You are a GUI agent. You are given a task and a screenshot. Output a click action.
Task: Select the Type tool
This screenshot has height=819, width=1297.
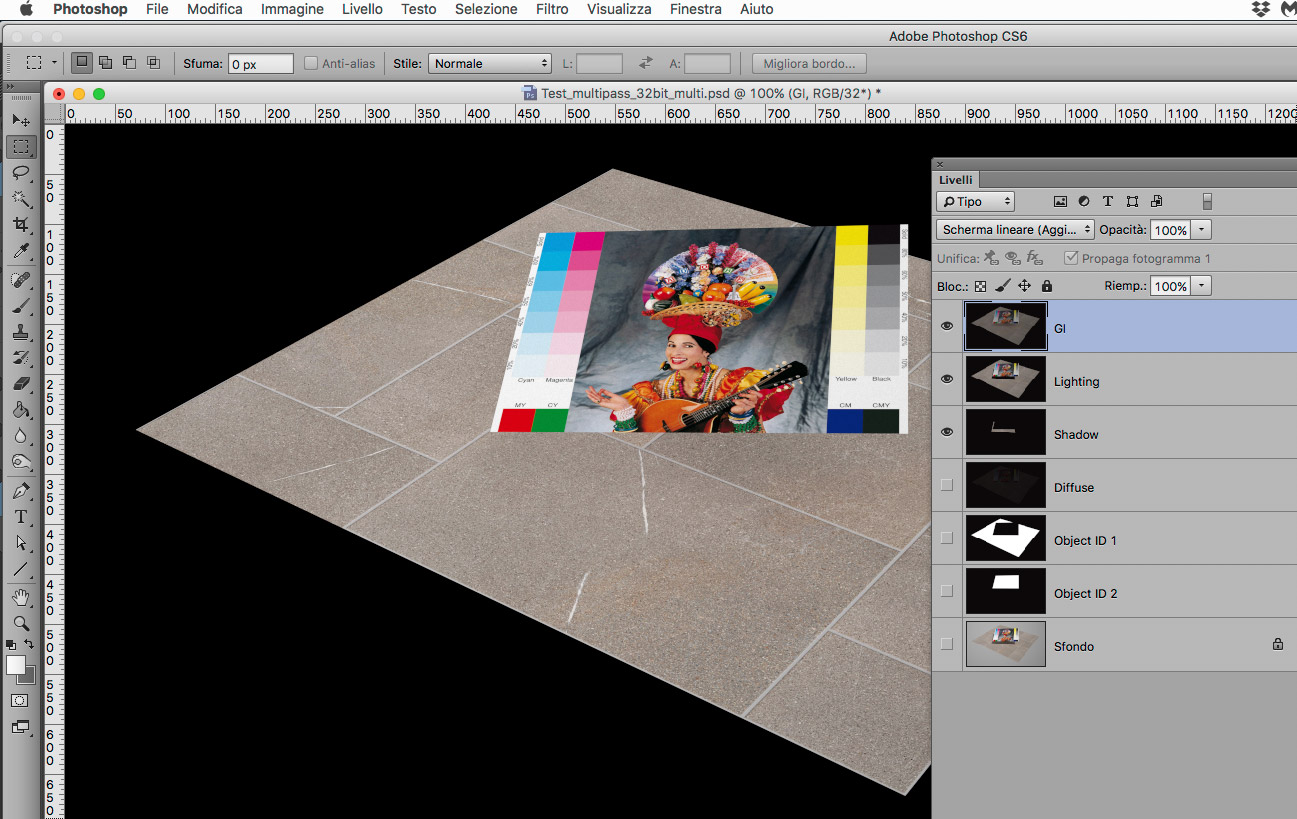21,517
